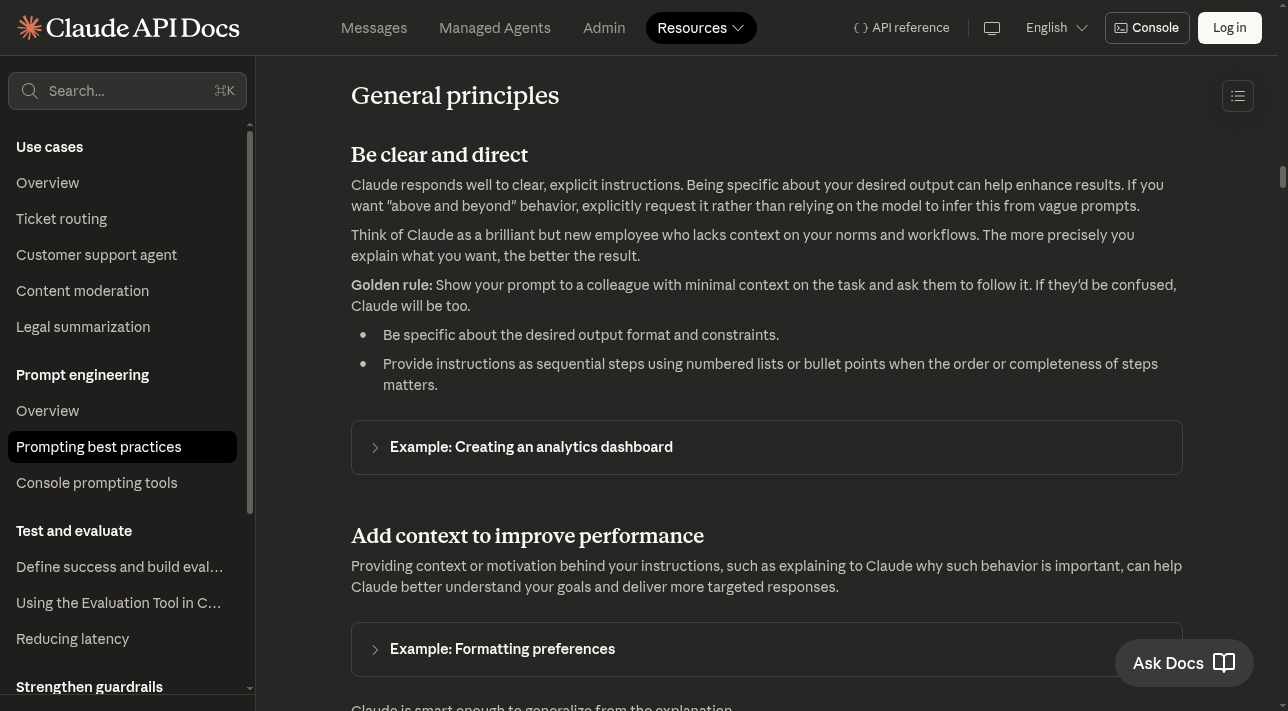Click the Strengthen guardrails section heading
The width and height of the screenshot is (1288, 711).
pyautogui.click(x=89, y=687)
